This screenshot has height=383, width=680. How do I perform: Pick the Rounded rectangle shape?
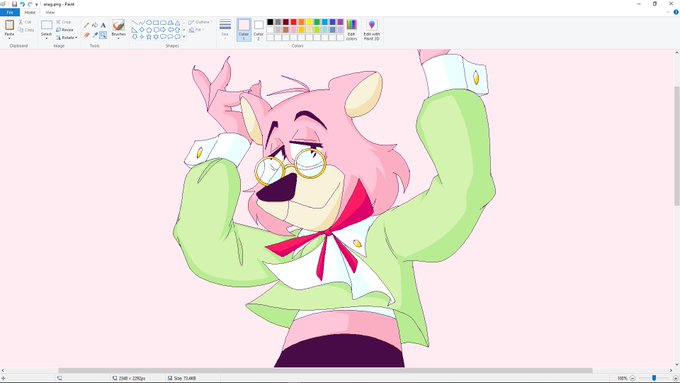tap(163, 23)
